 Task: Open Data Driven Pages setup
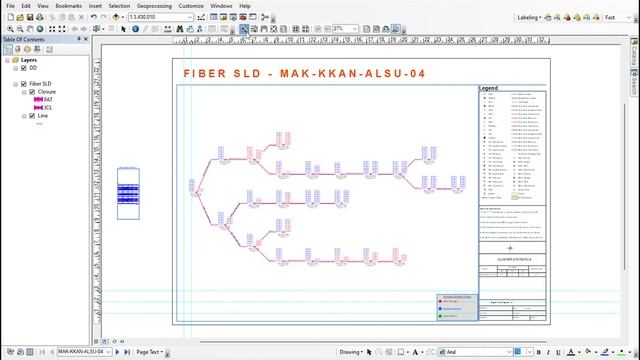tap(11, 352)
